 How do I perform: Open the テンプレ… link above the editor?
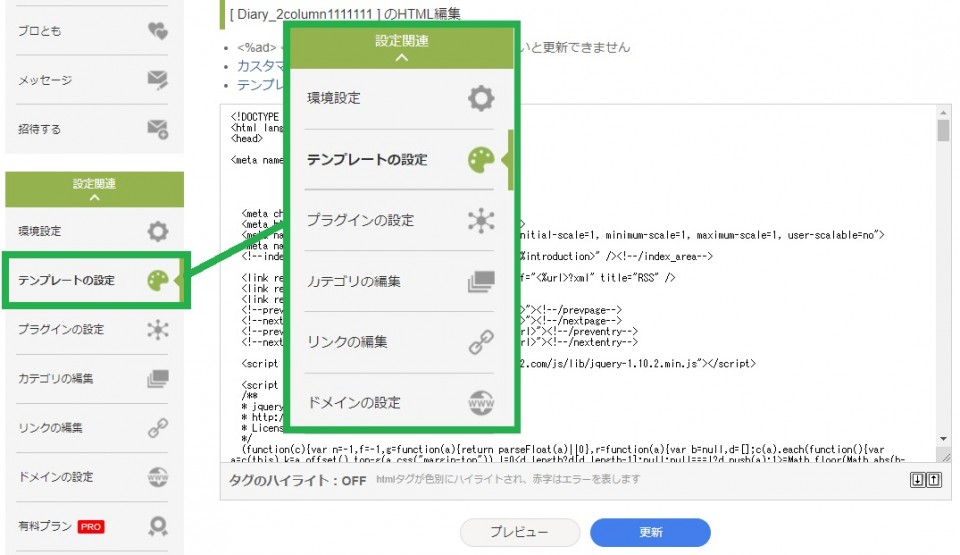pyautogui.click(x=260, y=85)
